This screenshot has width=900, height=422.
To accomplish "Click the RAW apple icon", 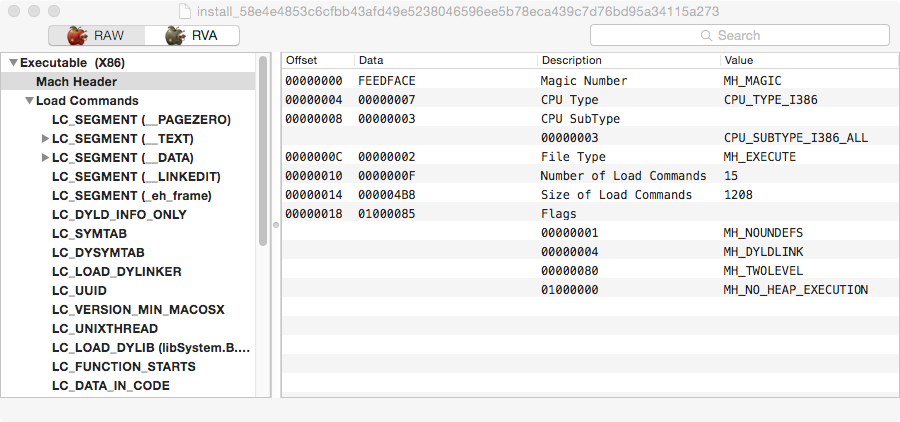I will coord(77,36).
